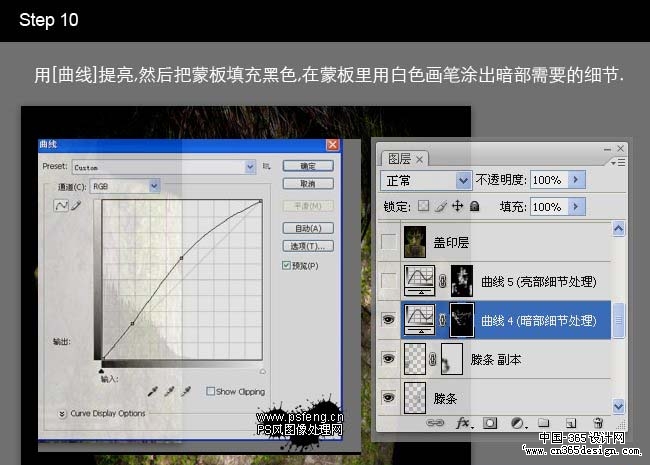Select layer name 藤条 副本
Screen dimensions: 650x465
[495, 359]
